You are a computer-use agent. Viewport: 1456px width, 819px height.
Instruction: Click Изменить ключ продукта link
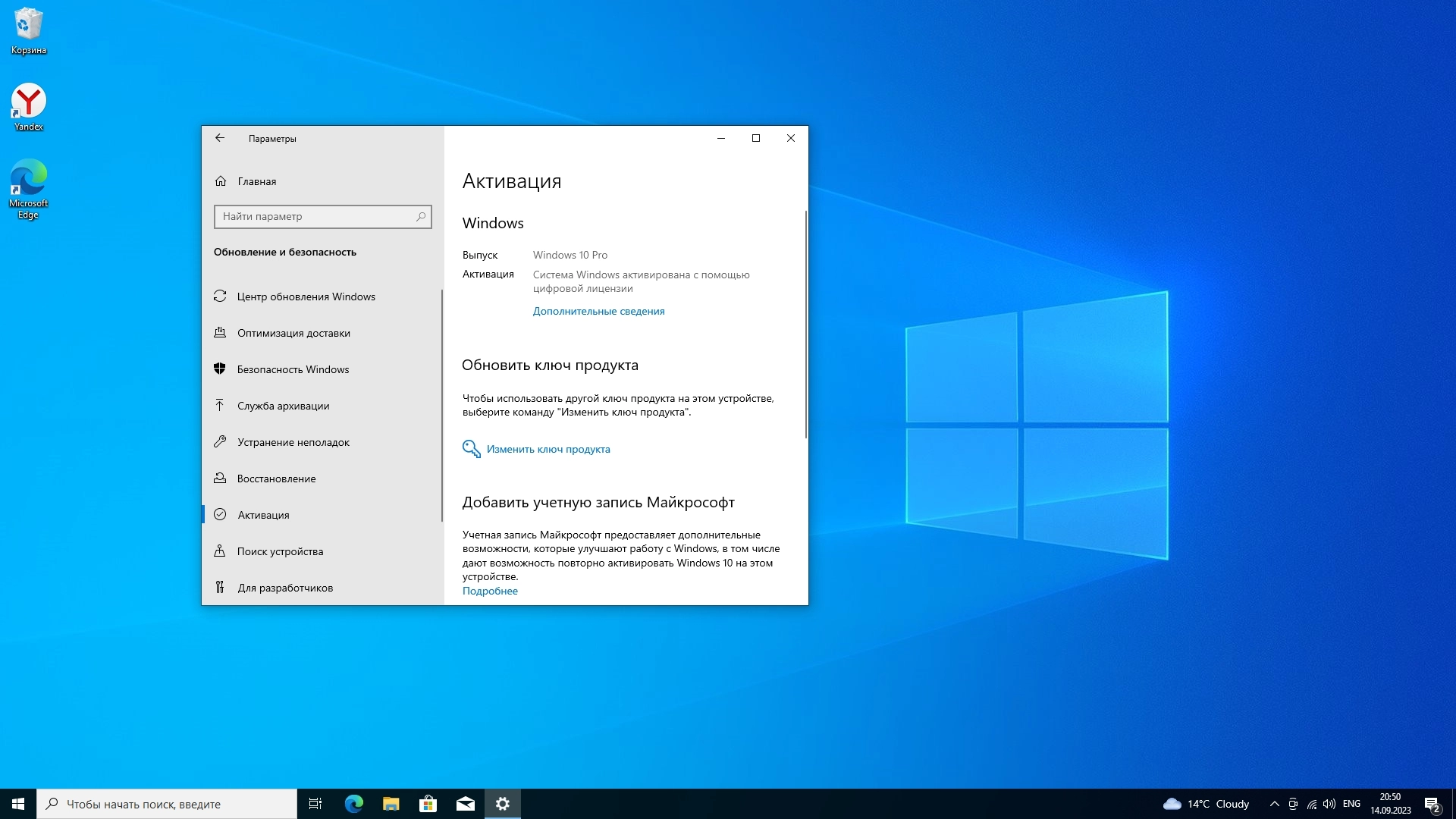click(x=548, y=449)
